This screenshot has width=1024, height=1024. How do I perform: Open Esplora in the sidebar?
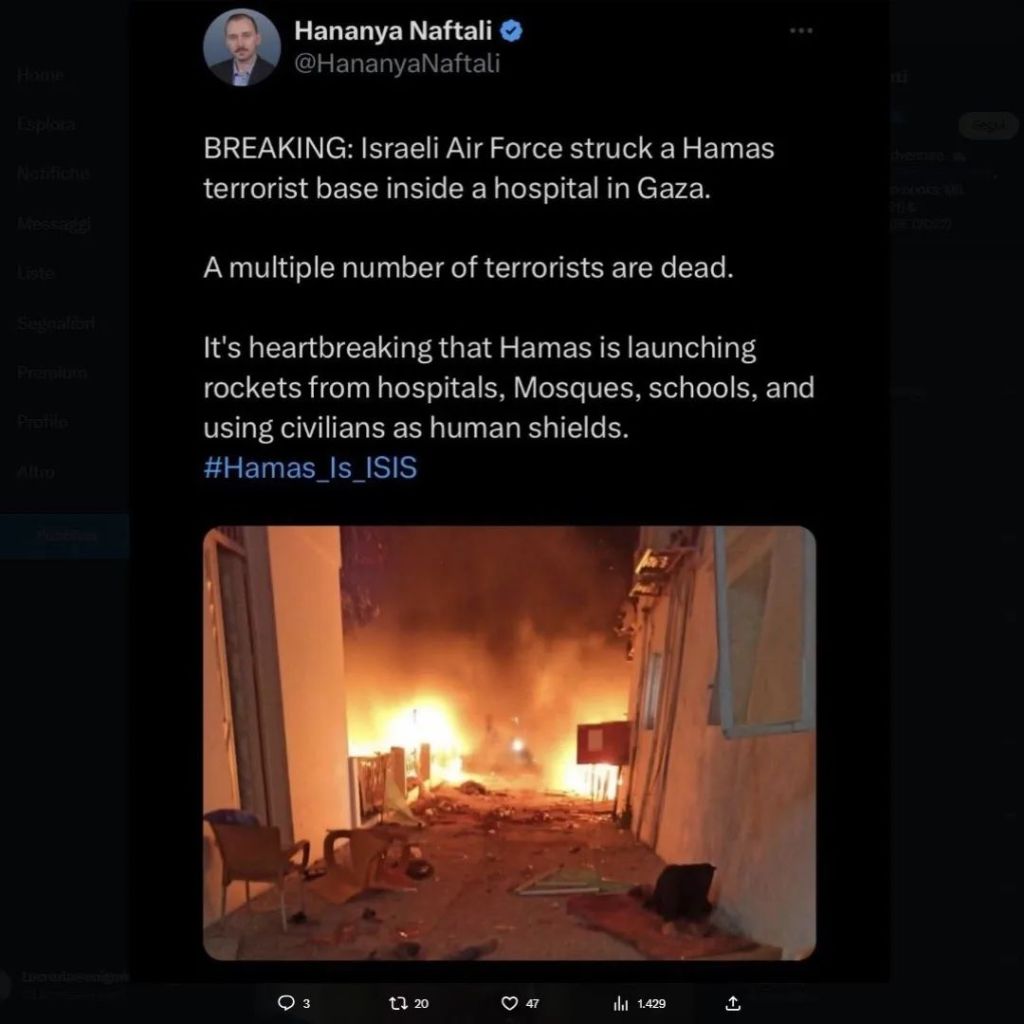(x=46, y=124)
